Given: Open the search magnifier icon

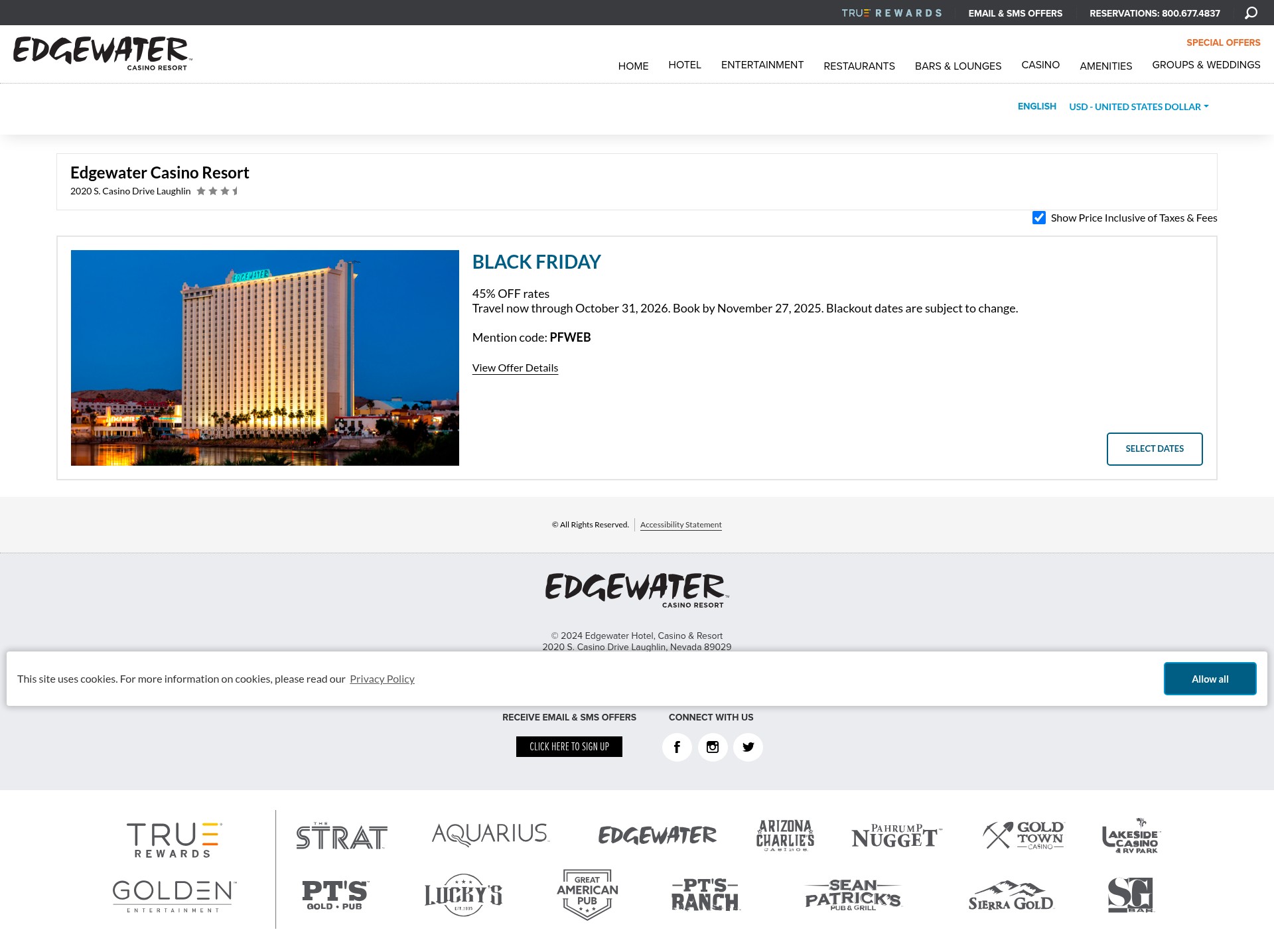Looking at the screenshot, I should pyautogui.click(x=1251, y=13).
